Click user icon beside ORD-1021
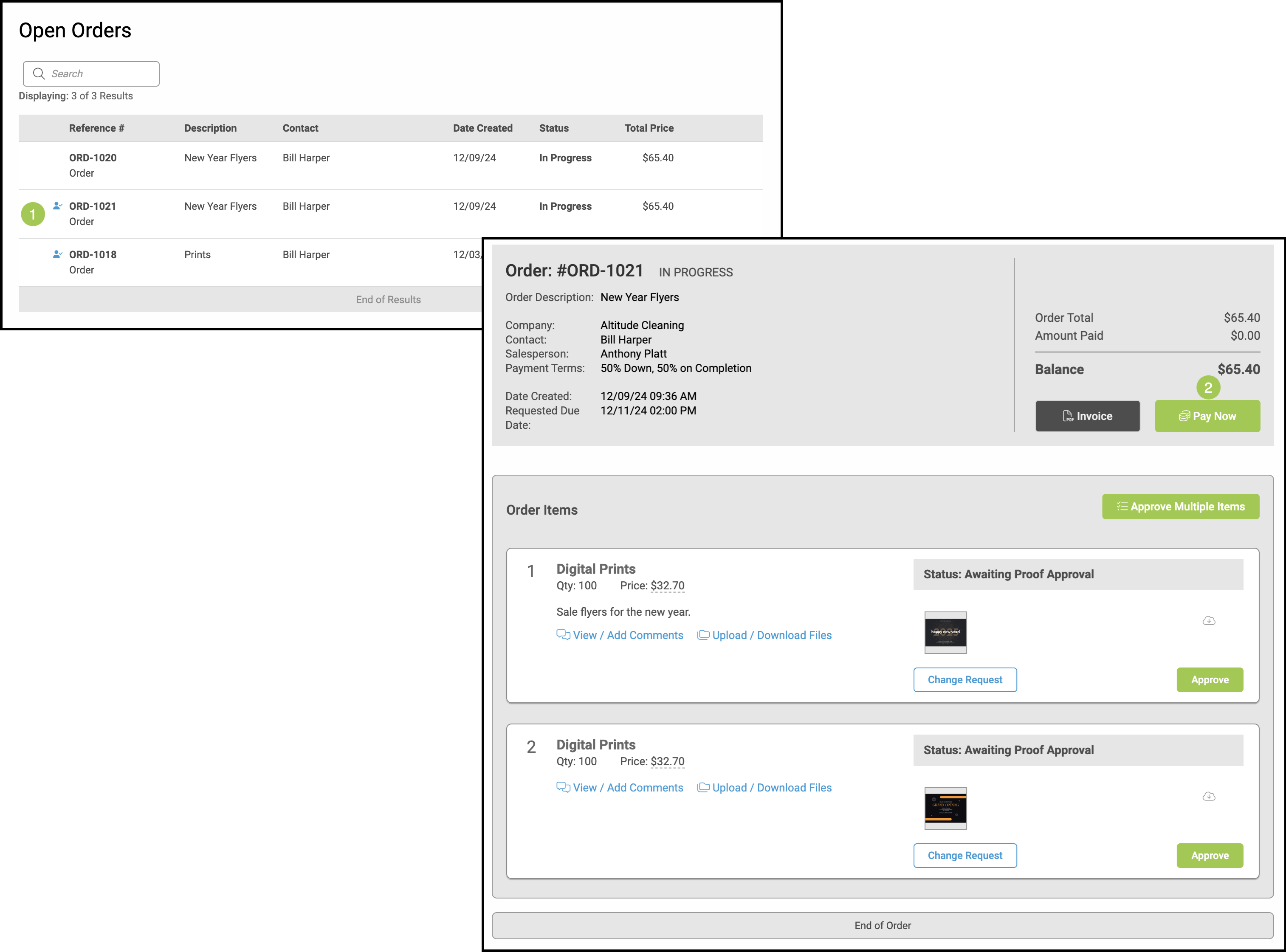Screen dimensions: 1286x952 point(57,206)
